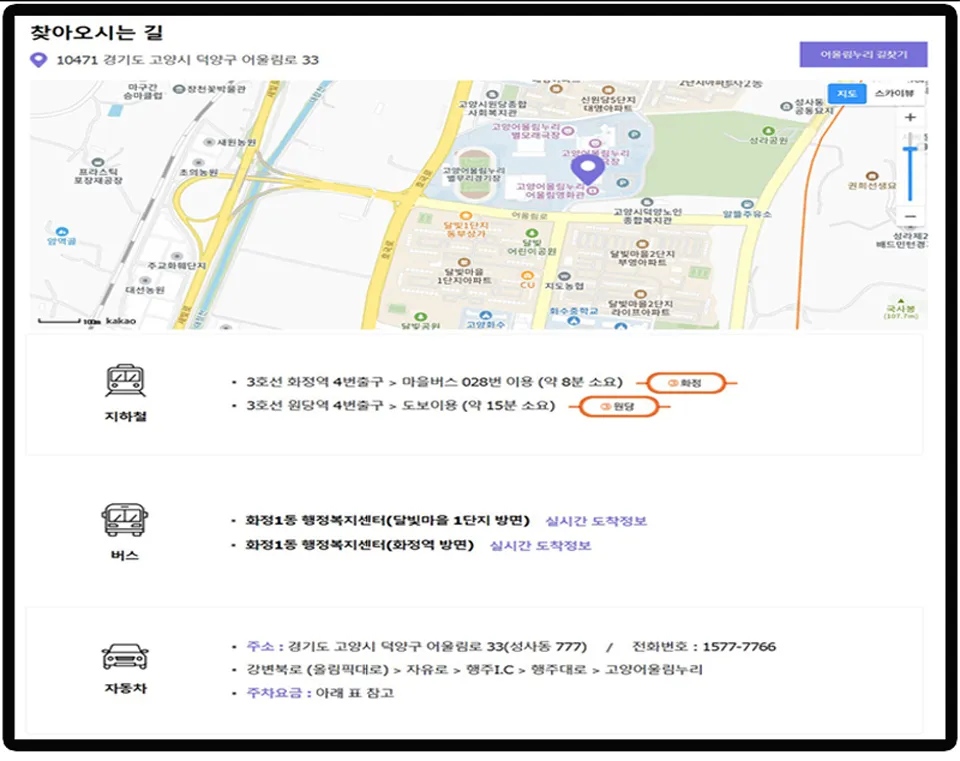This screenshot has height=761, width=960.
Task: Click the 알뜰주유소 gas station marker
Action: click(x=746, y=204)
